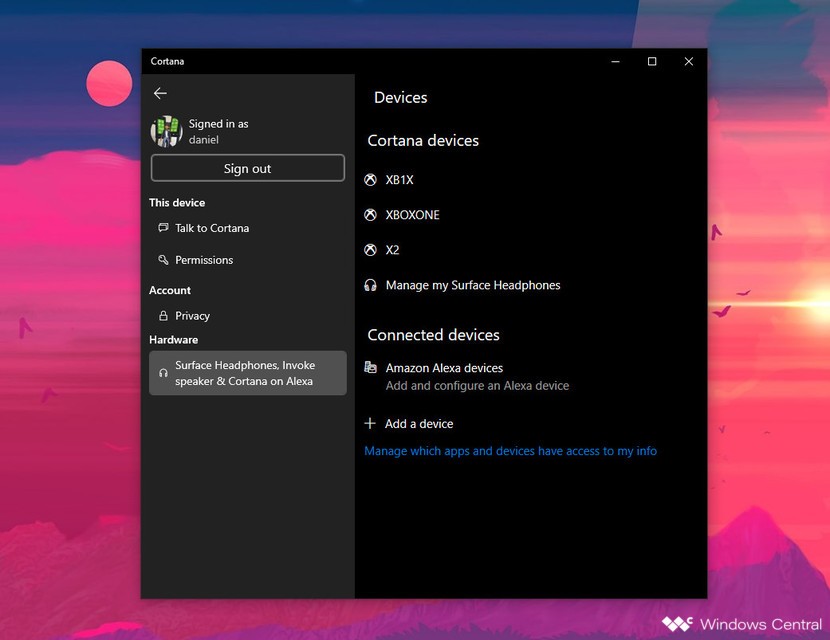This screenshot has width=830, height=640.
Task: Maximize the Cortana window
Action: click(652, 62)
